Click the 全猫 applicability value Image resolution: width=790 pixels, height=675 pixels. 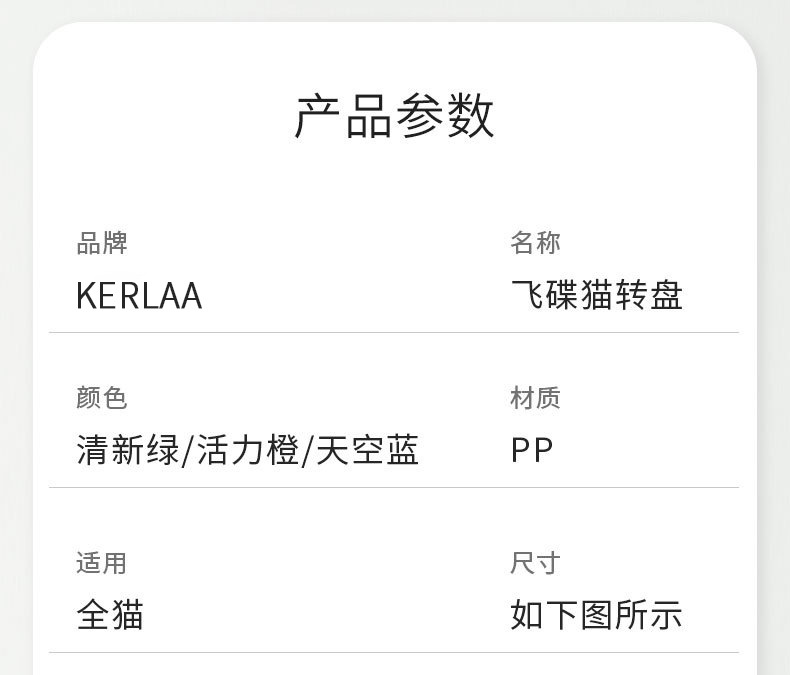coord(110,615)
